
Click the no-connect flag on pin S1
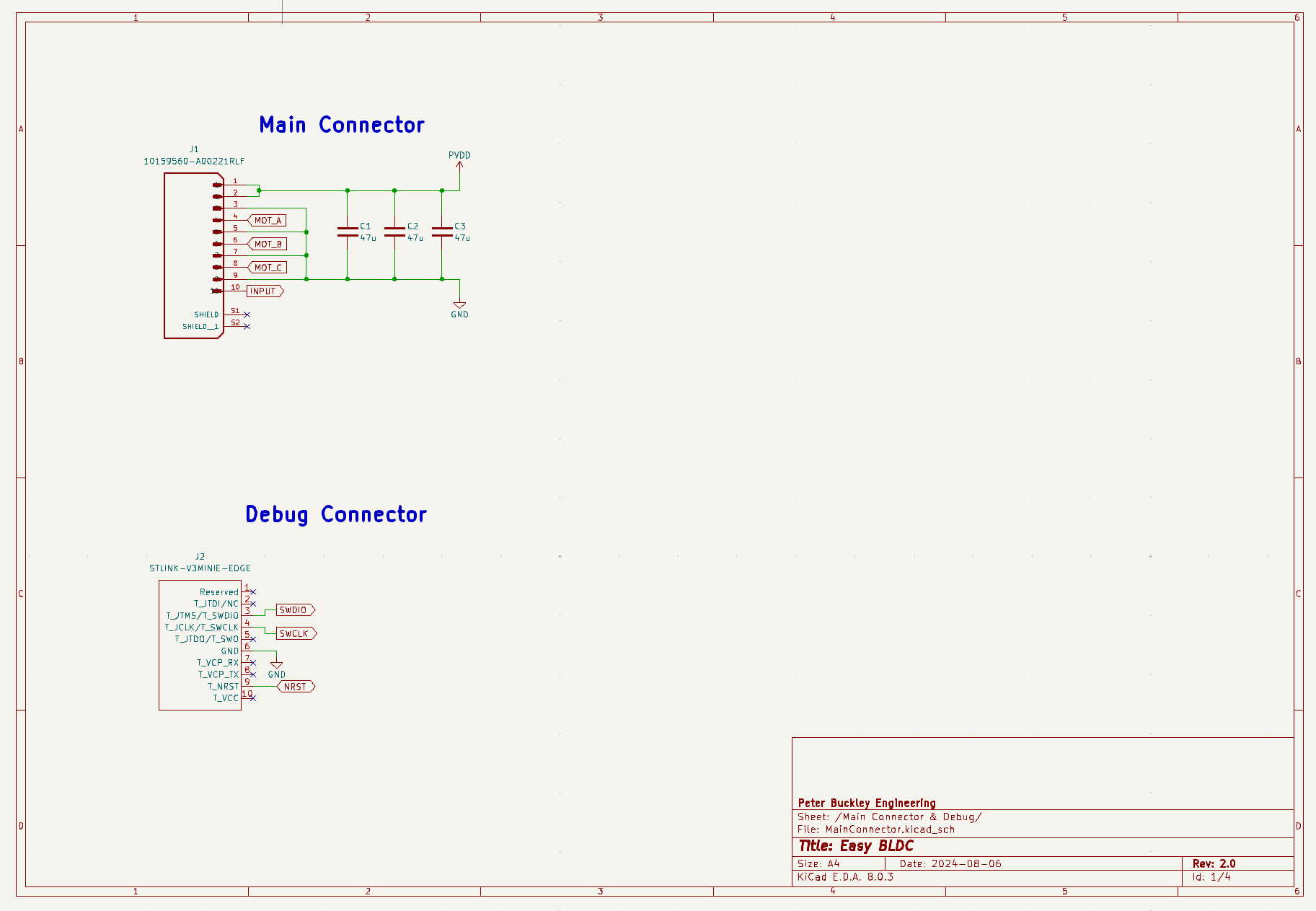click(247, 314)
